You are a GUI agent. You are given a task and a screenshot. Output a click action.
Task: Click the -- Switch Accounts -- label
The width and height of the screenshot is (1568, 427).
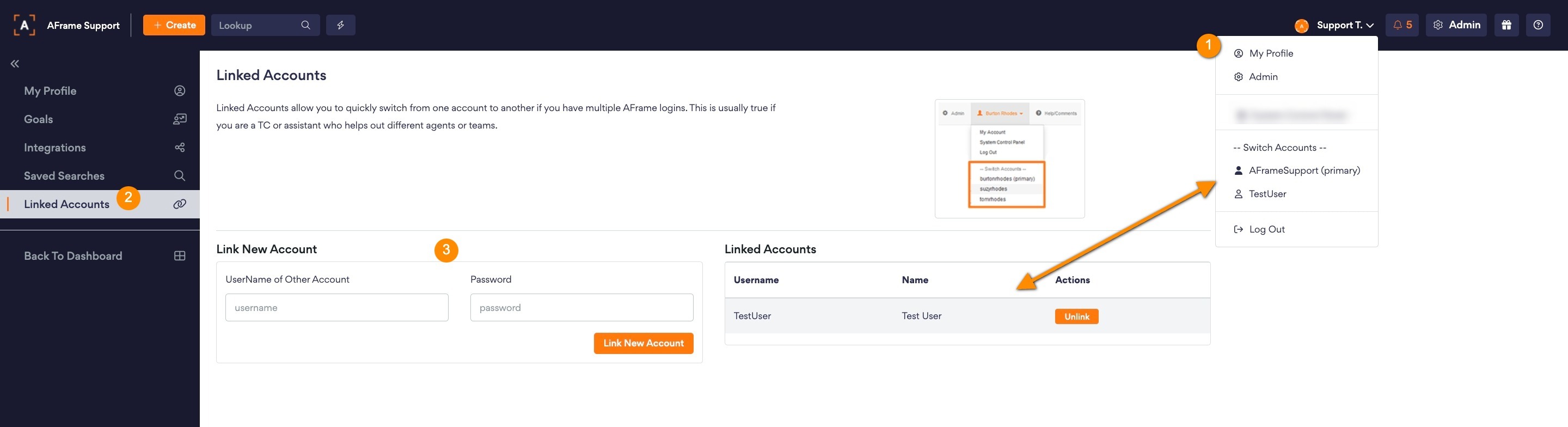coord(1279,148)
